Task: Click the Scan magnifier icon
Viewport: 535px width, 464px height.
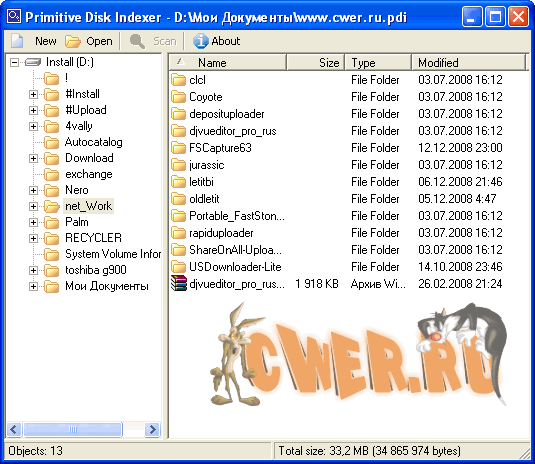Action: click(x=137, y=41)
